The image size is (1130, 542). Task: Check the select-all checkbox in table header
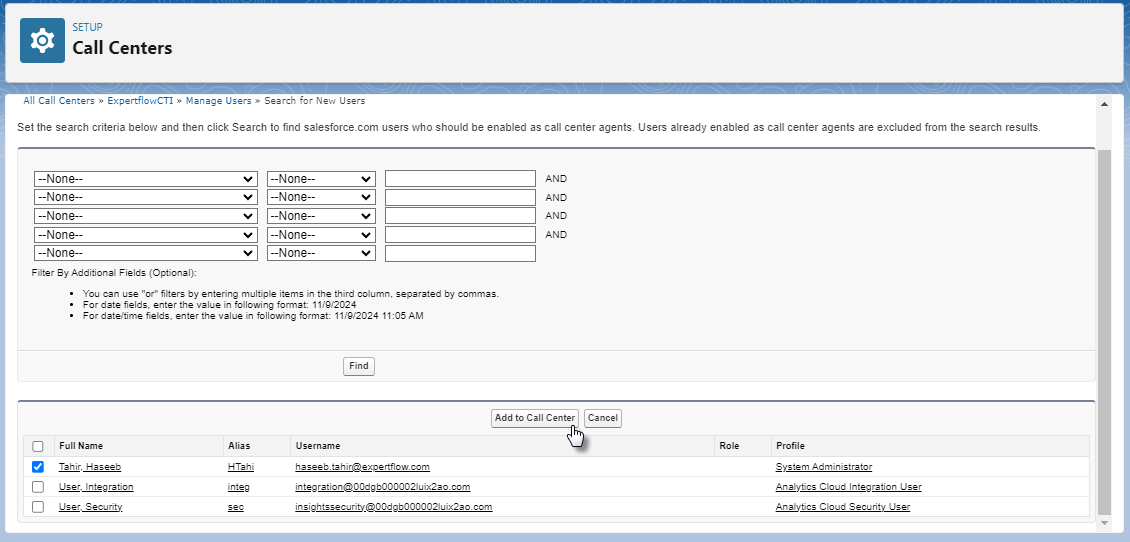click(x=38, y=446)
